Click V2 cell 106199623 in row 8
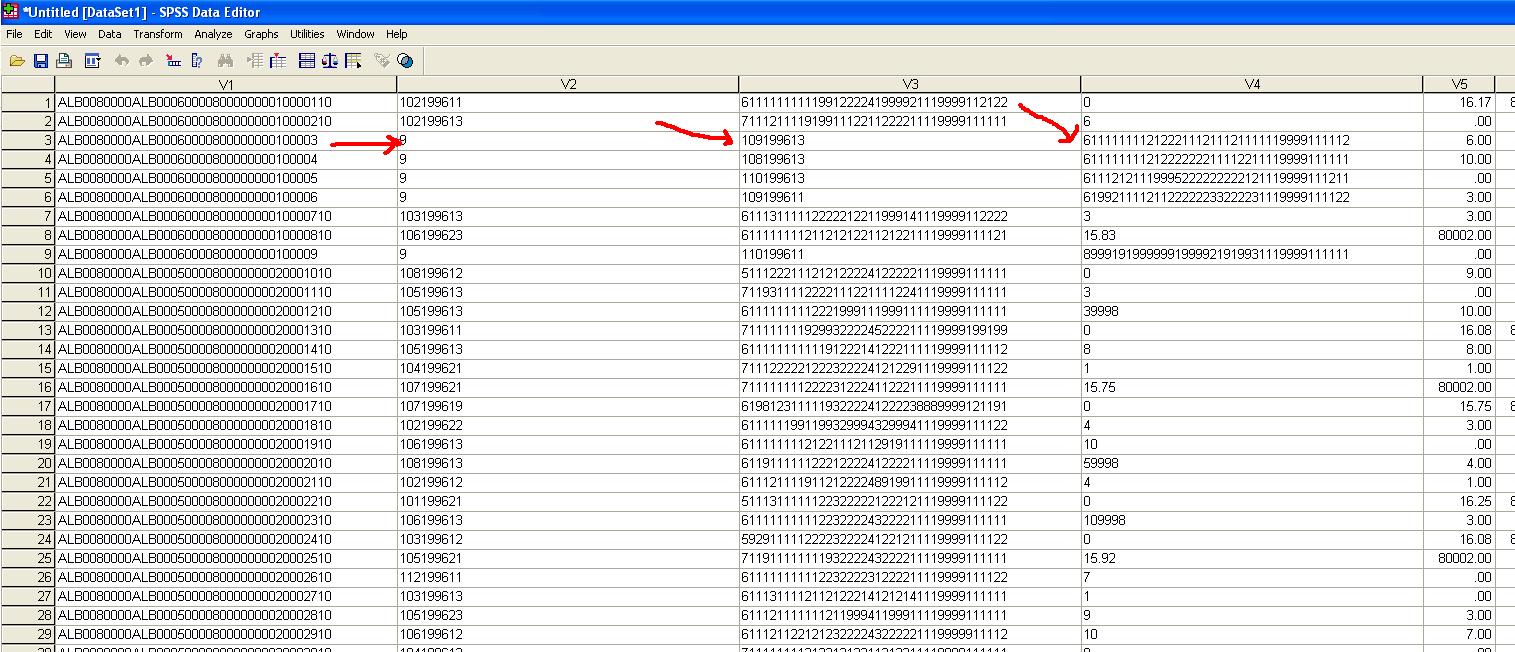Screen dimensions: 1515x652 pos(568,236)
